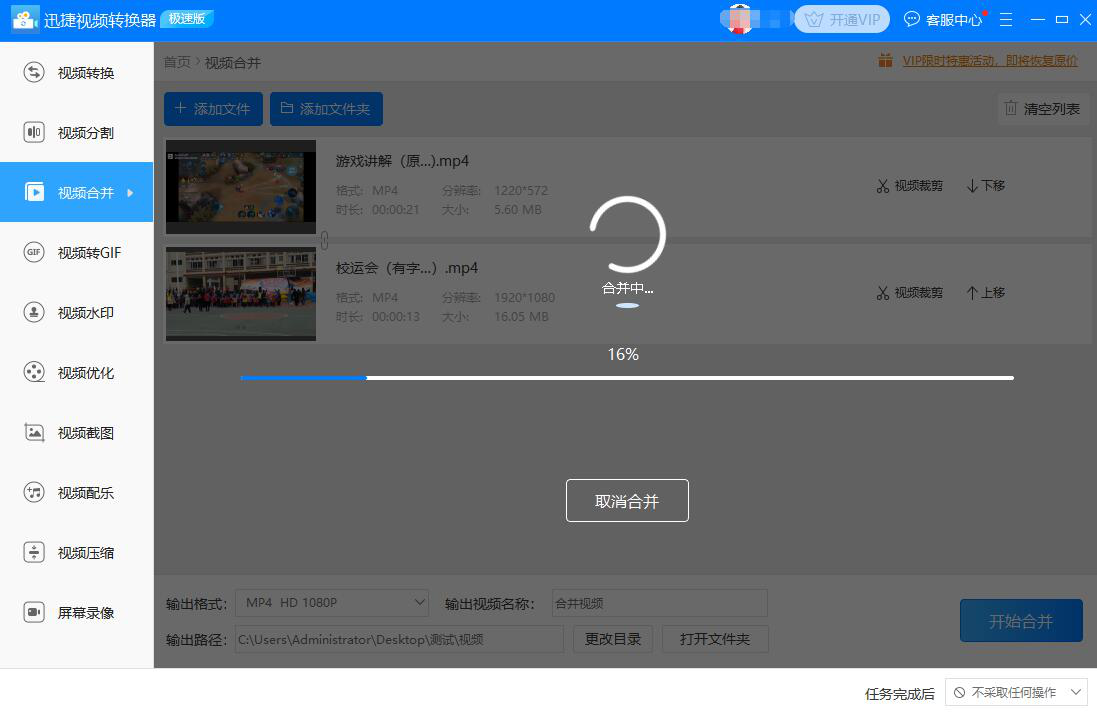Click the 视频截图 sidebar icon
Image resolution: width=1097 pixels, height=713 pixels.
(x=34, y=432)
